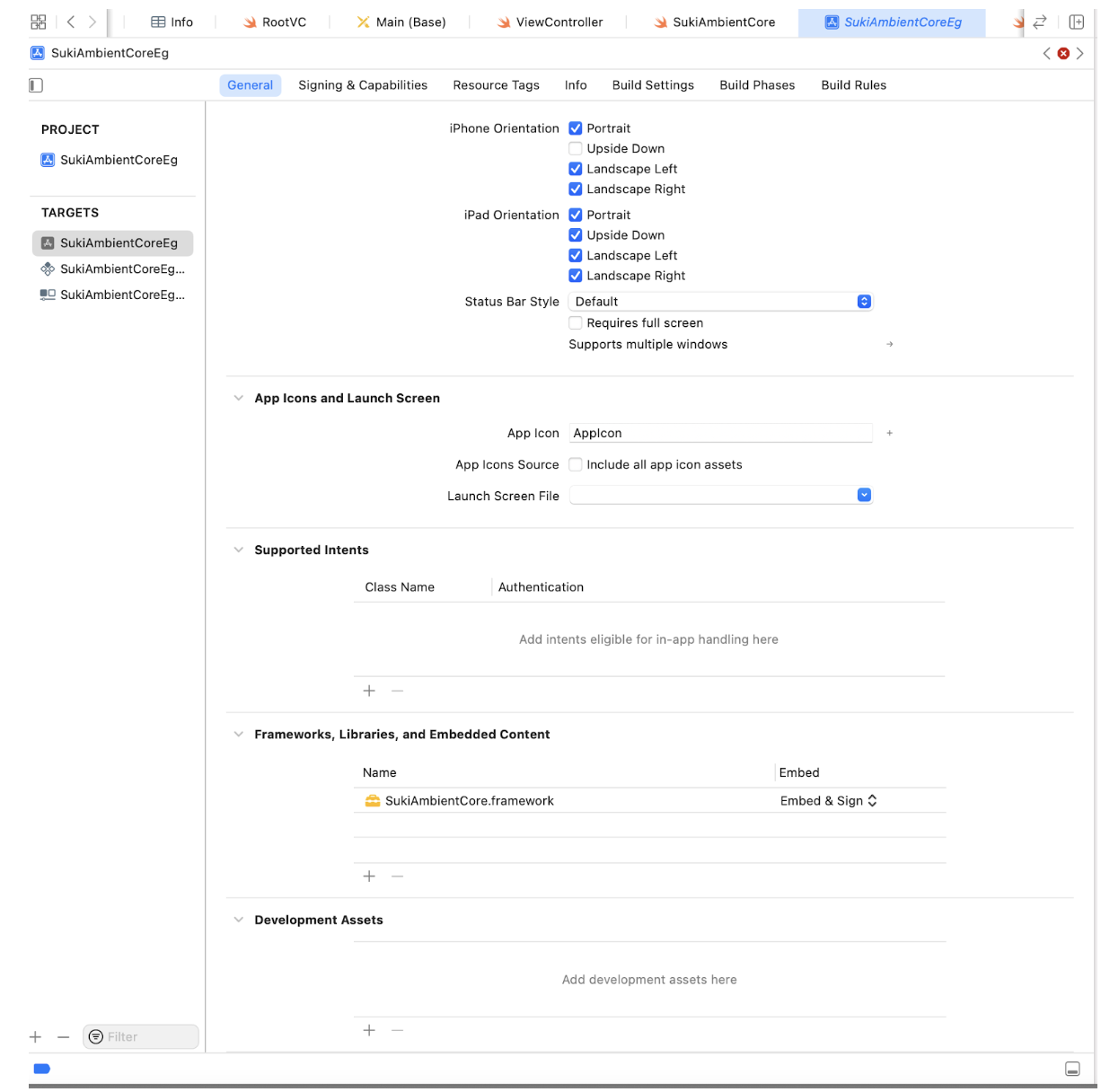Click the SukiAmbientCore.framework toolbox icon

pos(373,800)
